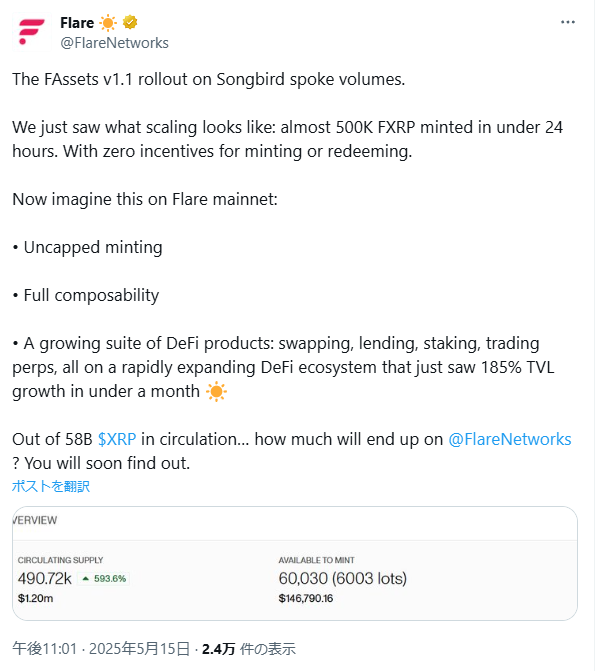Click the CIRCULATING SUPPLY label
The height and width of the screenshot is (671, 597).
pos(60,560)
